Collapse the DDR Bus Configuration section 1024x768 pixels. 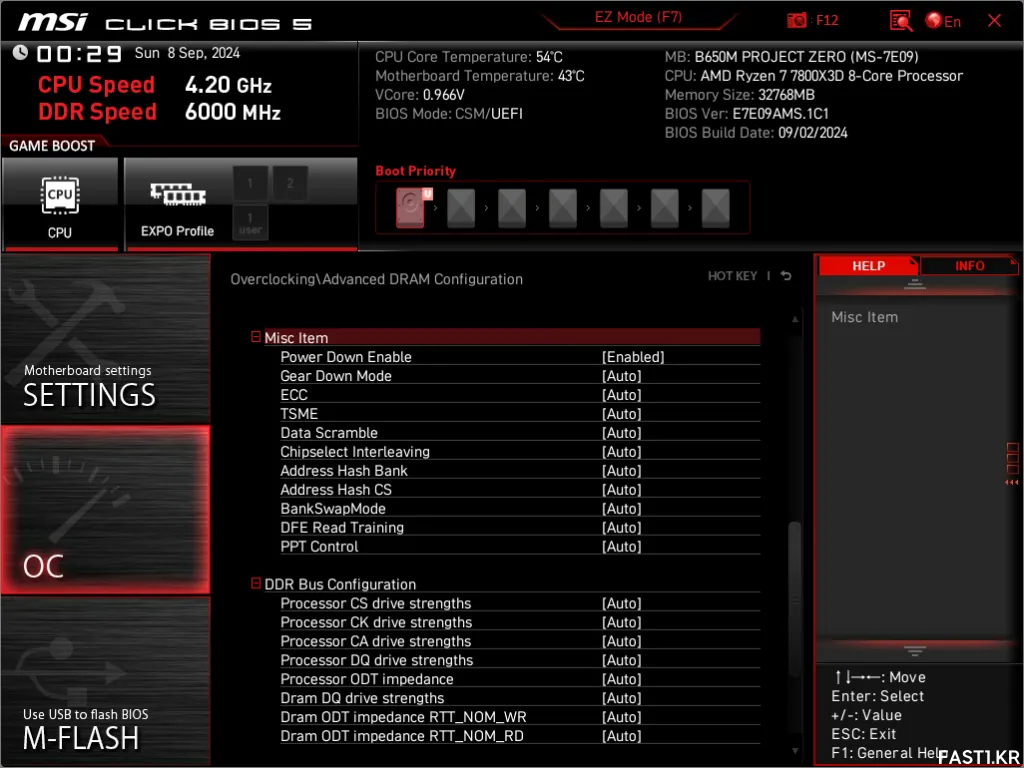(256, 584)
